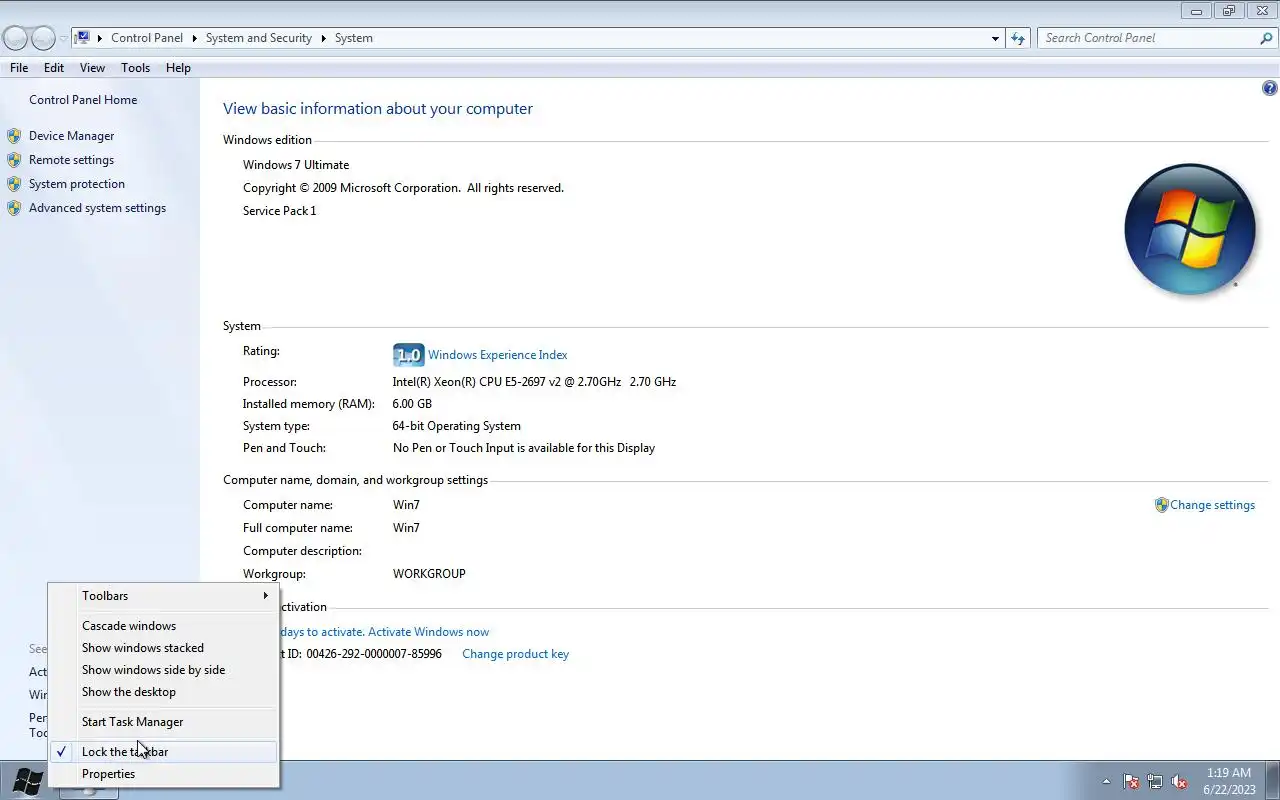The width and height of the screenshot is (1280, 800).
Task: Click the shield icon beside Change settings
Action: point(1161,505)
